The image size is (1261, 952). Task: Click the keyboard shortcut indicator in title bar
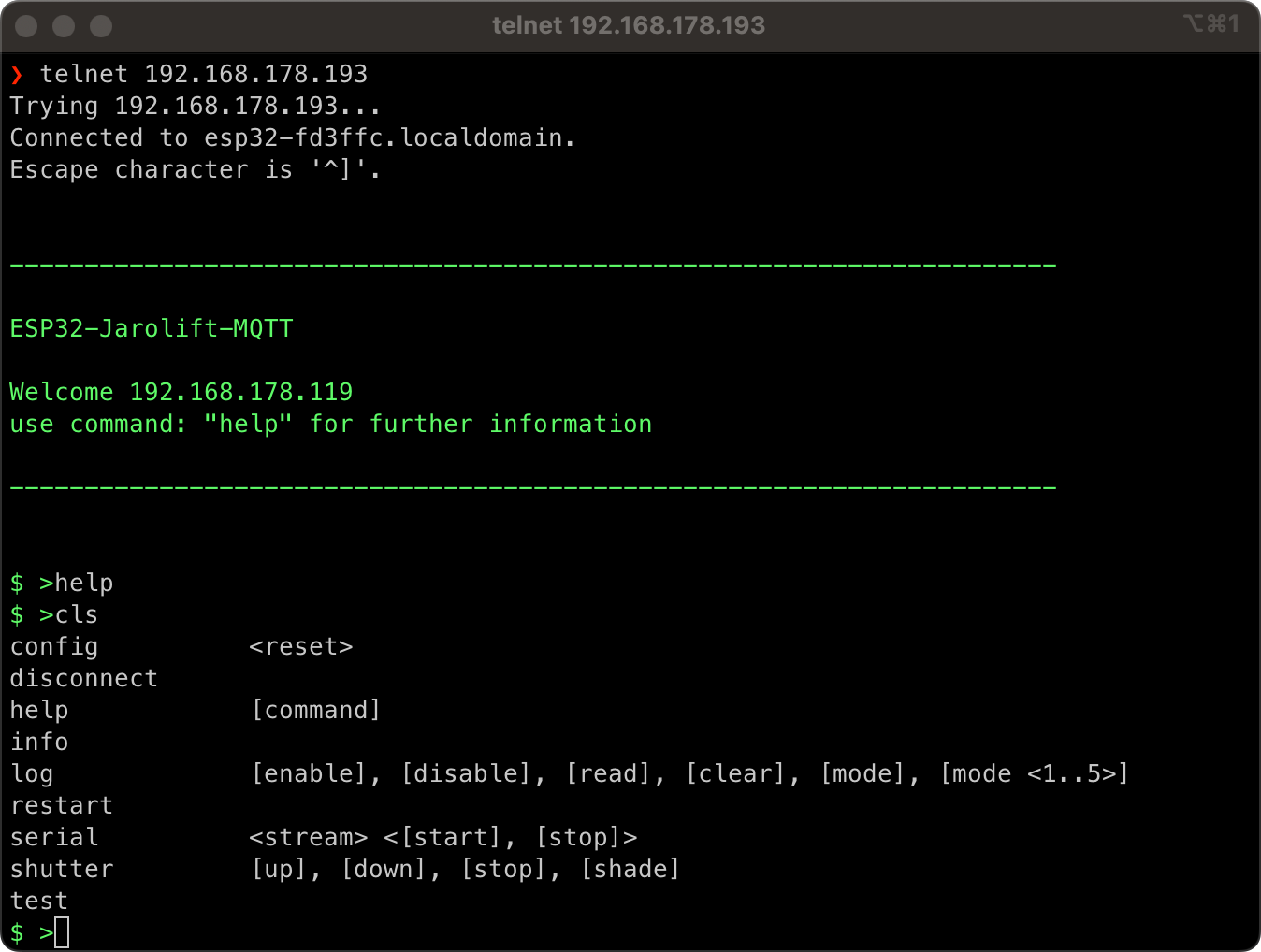coord(1210,23)
